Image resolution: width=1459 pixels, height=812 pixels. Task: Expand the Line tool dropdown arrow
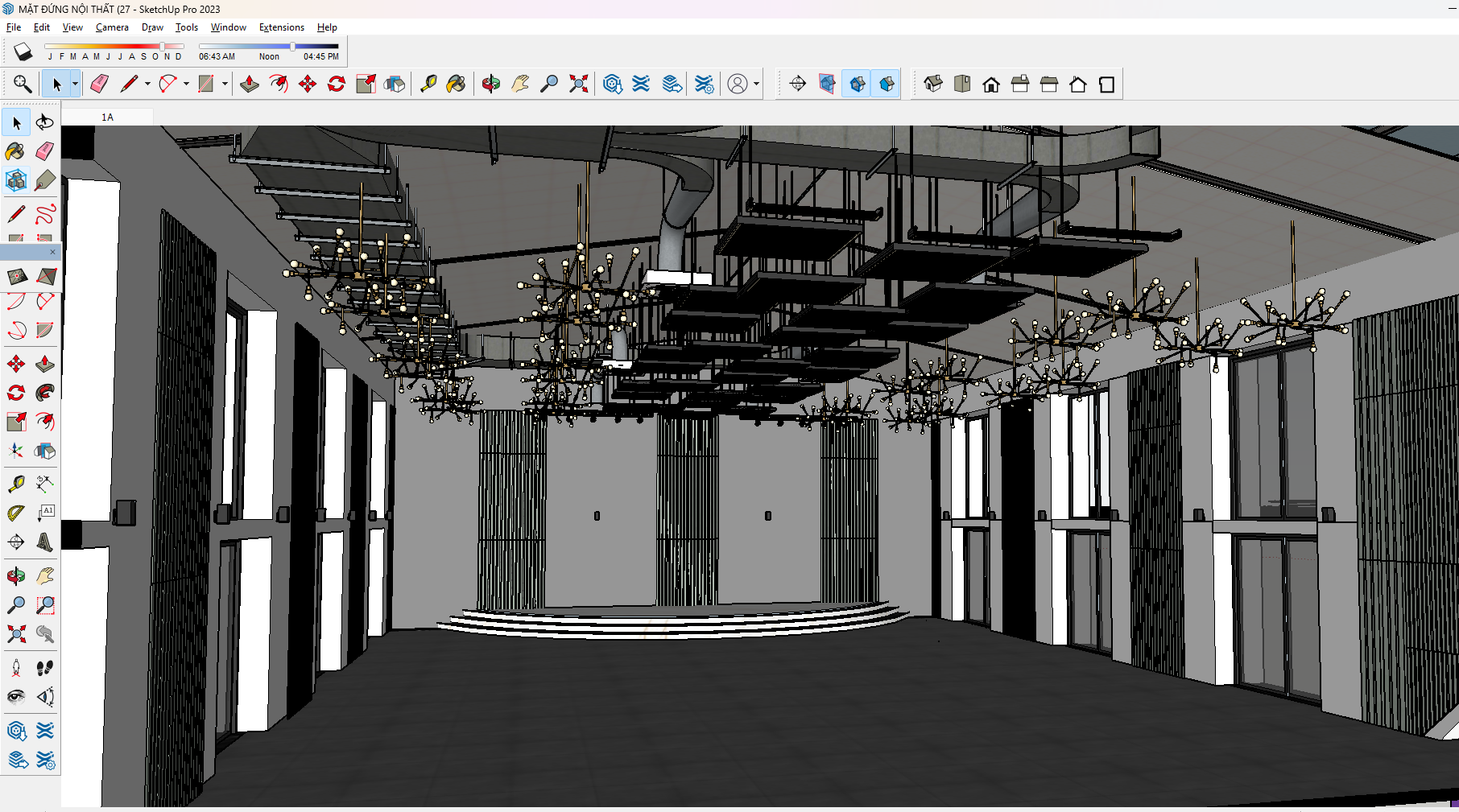147,84
